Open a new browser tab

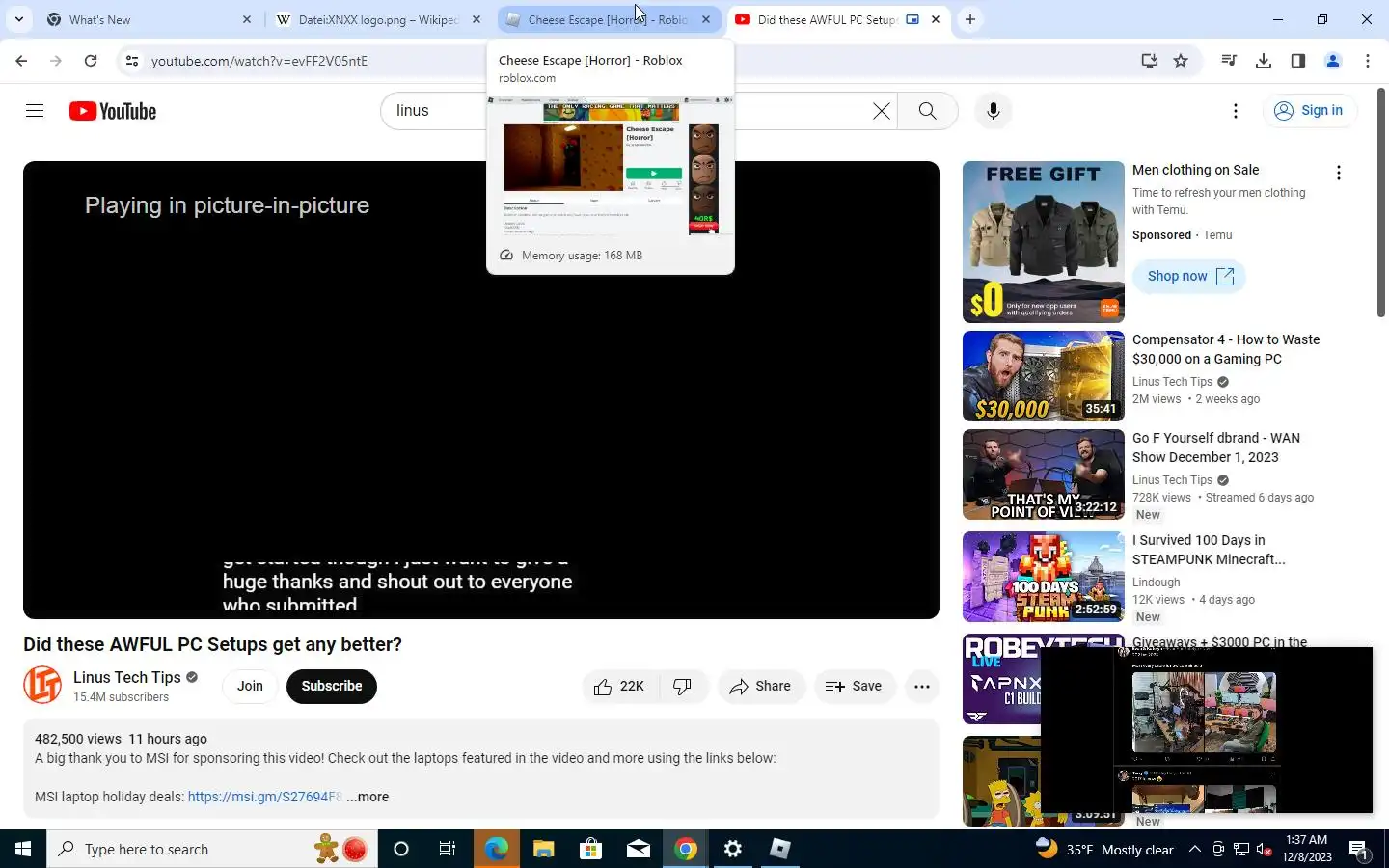coord(970,19)
